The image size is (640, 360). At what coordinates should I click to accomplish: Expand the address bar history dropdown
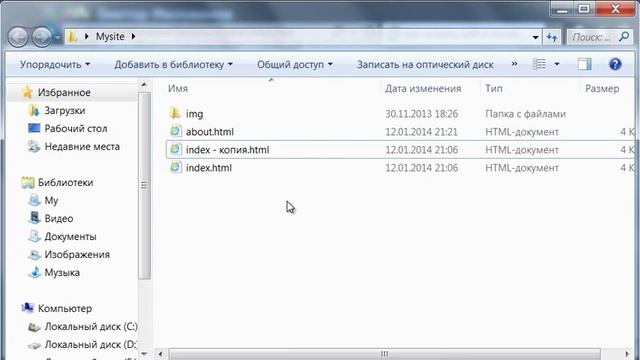535,38
